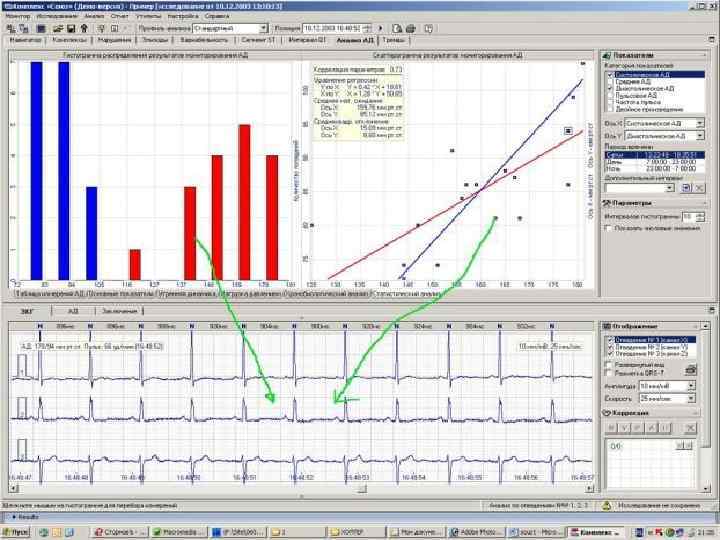Toggle the Среднее АД checkbox
720x540 pixels.
point(610,81)
